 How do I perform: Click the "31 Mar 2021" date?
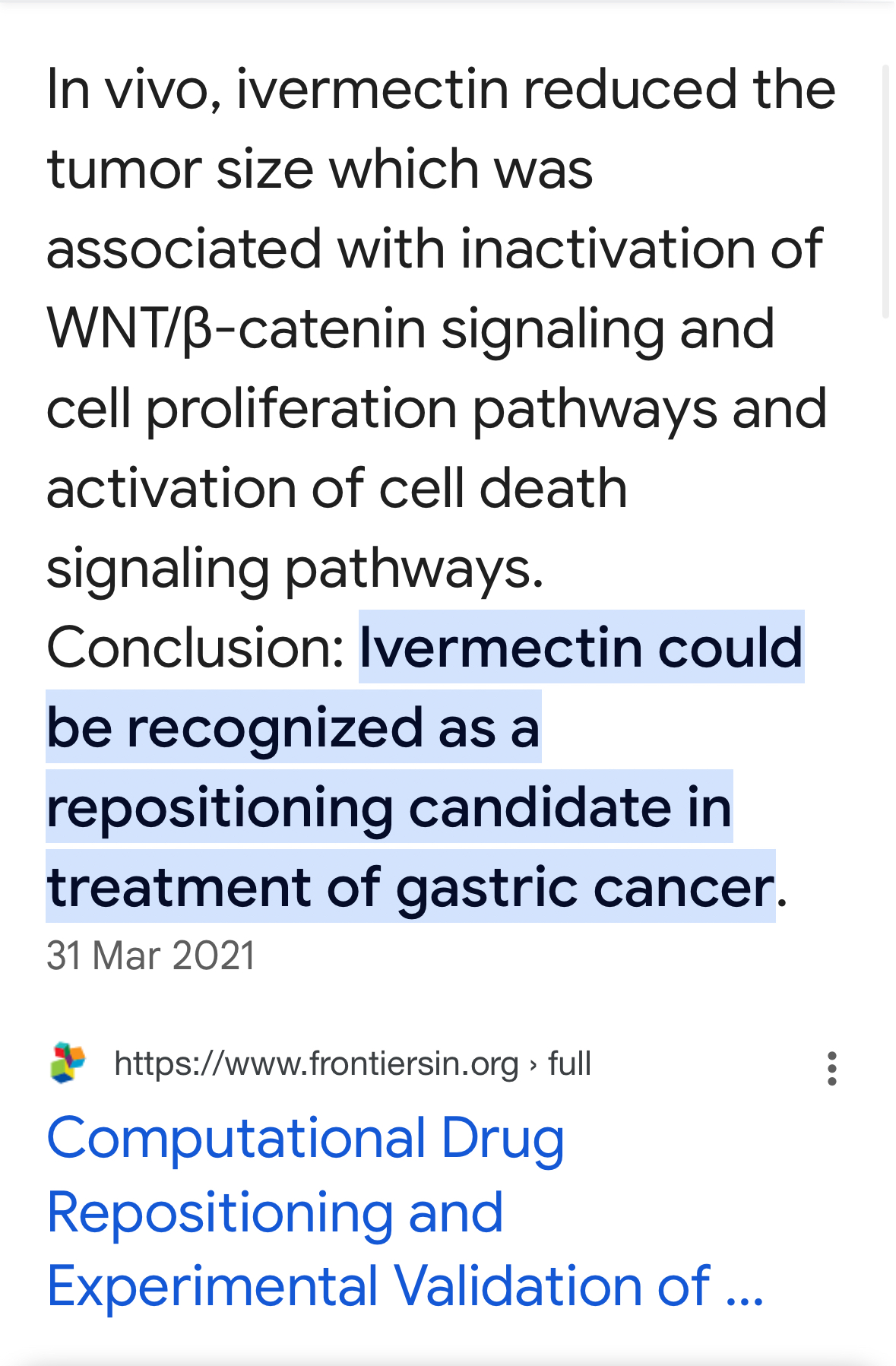pos(150,956)
